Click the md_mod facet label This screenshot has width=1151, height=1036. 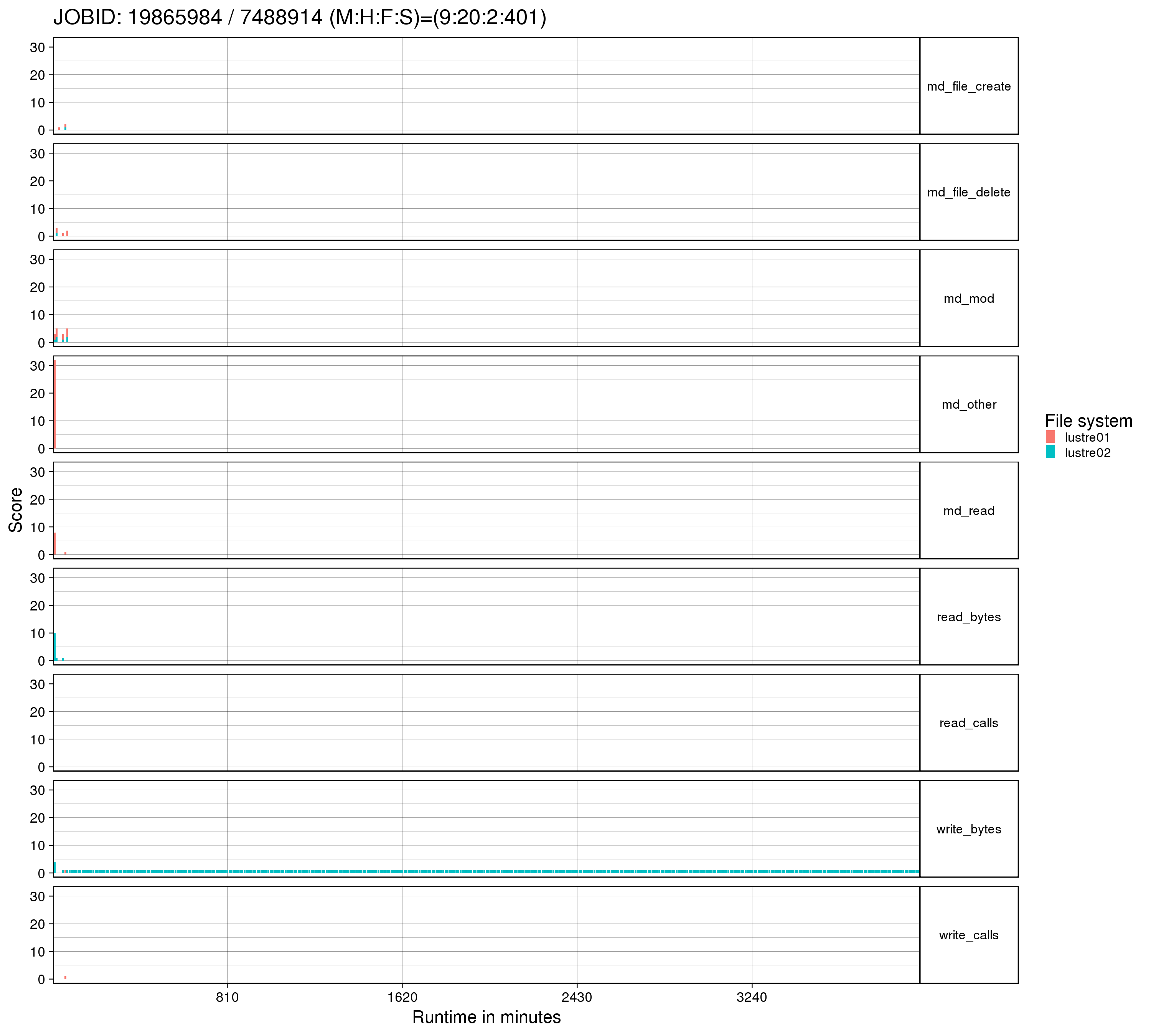coord(968,298)
